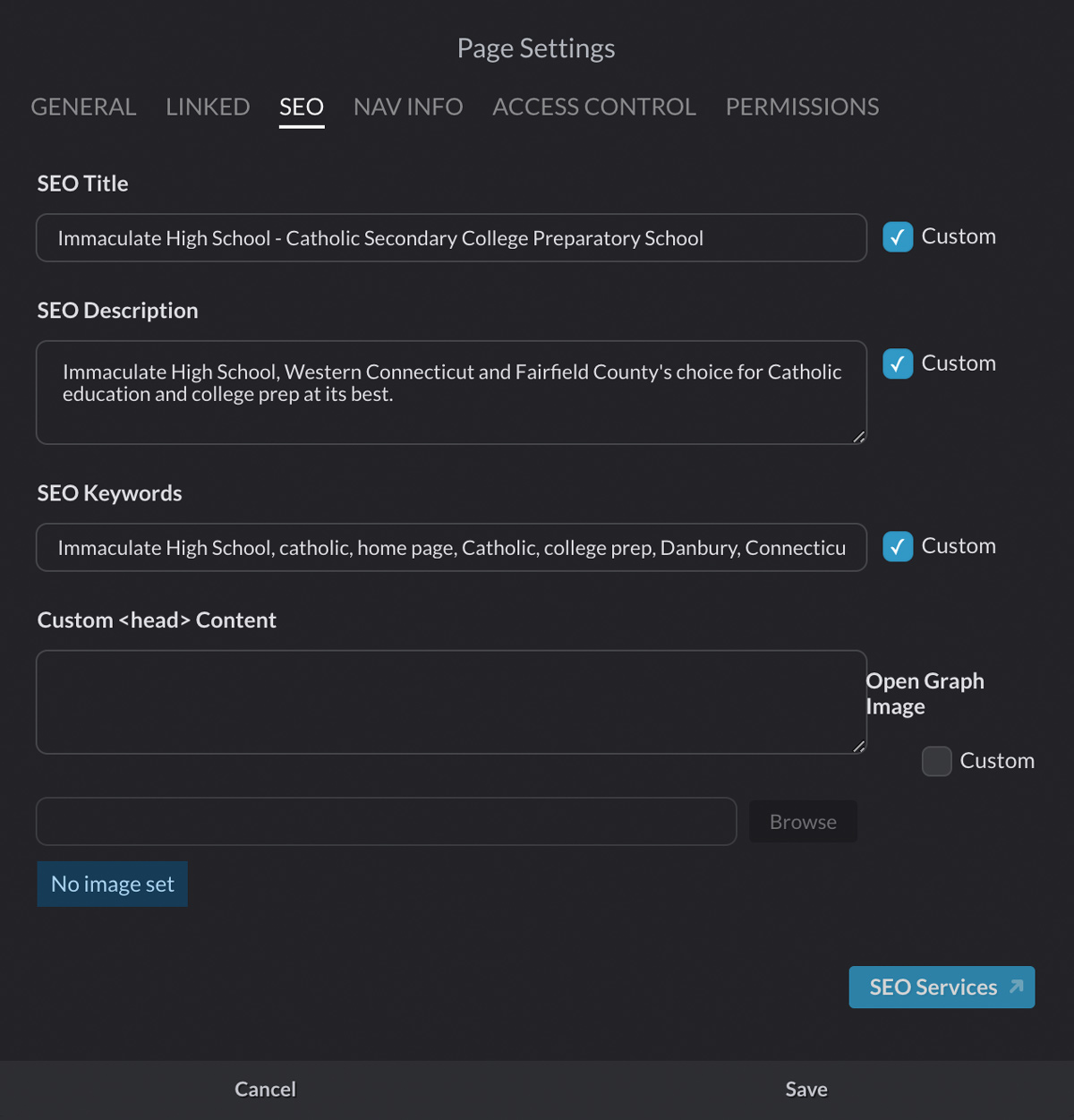1074x1120 pixels.
Task: Click the Browse button for the image
Action: coord(802,821)
